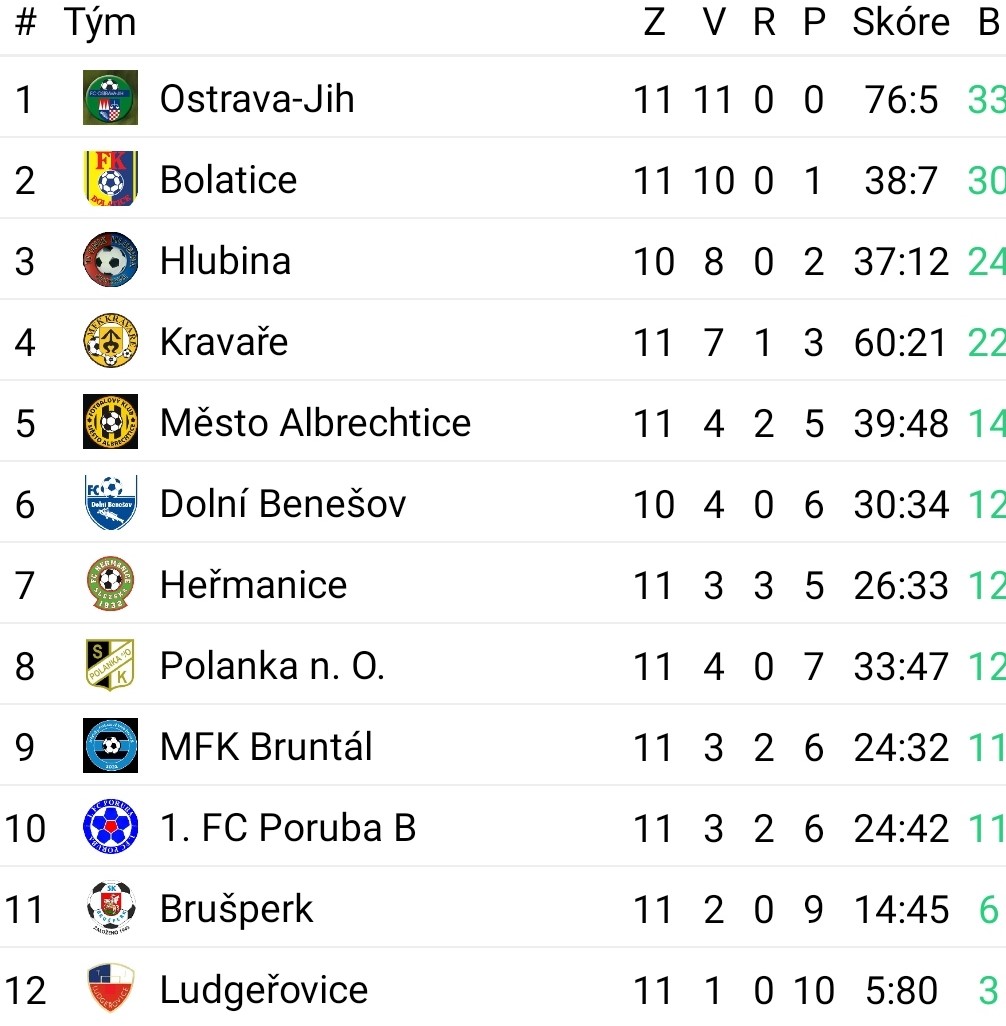This screenshot has width=1006, height=1026.
Task: Click the Kravaře yellow club badge
Action: (x=110, y=340)
